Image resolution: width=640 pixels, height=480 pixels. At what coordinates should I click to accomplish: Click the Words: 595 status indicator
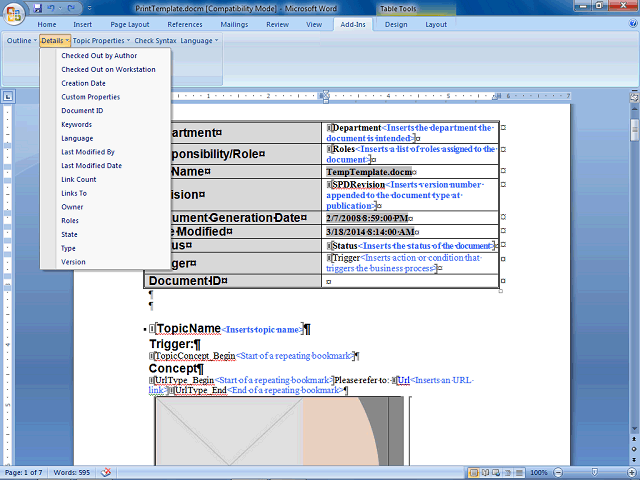pyautogui.click(x=71, y=473)
